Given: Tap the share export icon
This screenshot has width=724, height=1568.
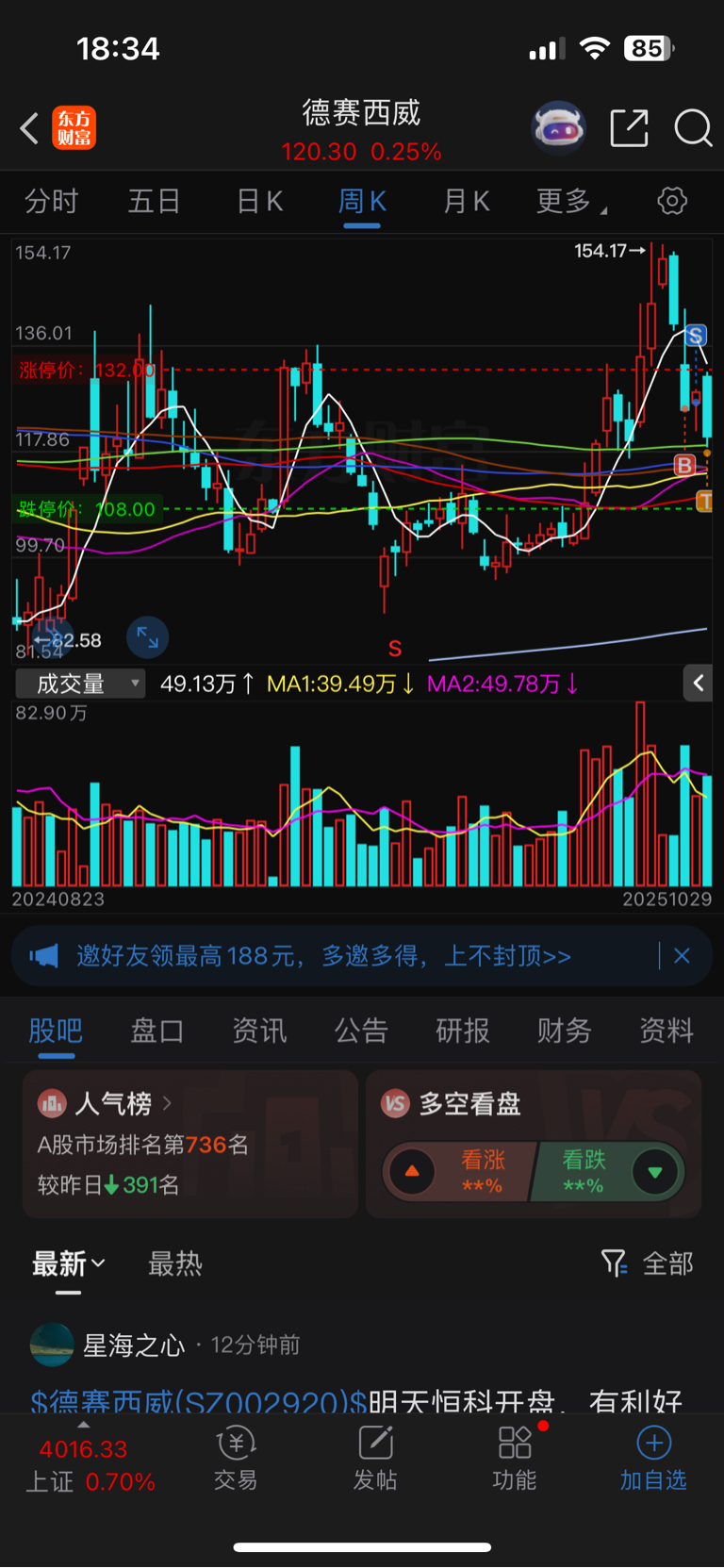Looking at the screenshot, I should [x=630, y=127].
